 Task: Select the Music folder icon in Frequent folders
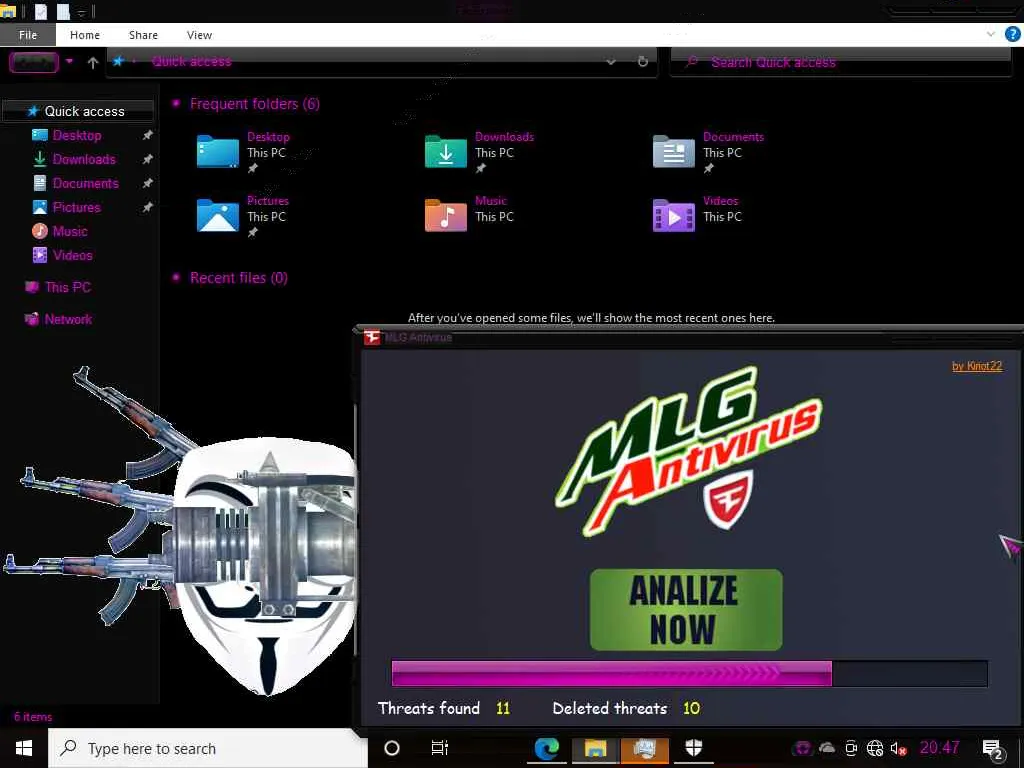pyautogui.click(x=445, y=216)
